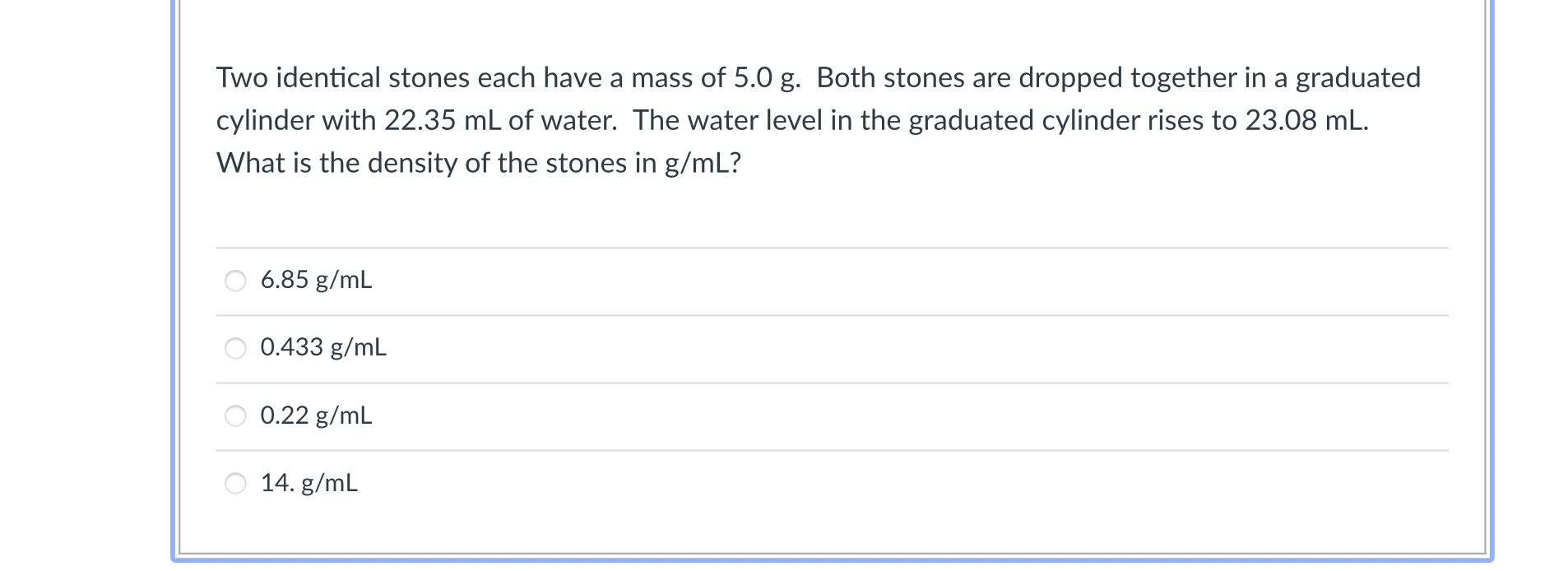Click the 0.22 g/mL answer label

click(316, 416)
